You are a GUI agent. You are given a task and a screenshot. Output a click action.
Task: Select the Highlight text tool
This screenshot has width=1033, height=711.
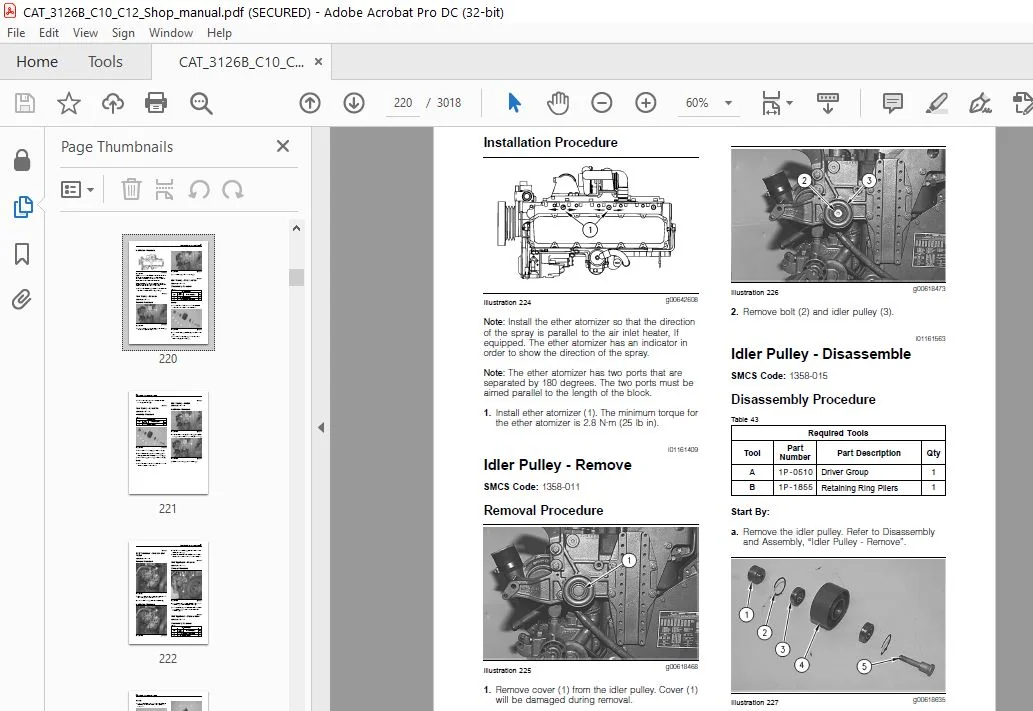pyautogui.click(x=937, y=103)
